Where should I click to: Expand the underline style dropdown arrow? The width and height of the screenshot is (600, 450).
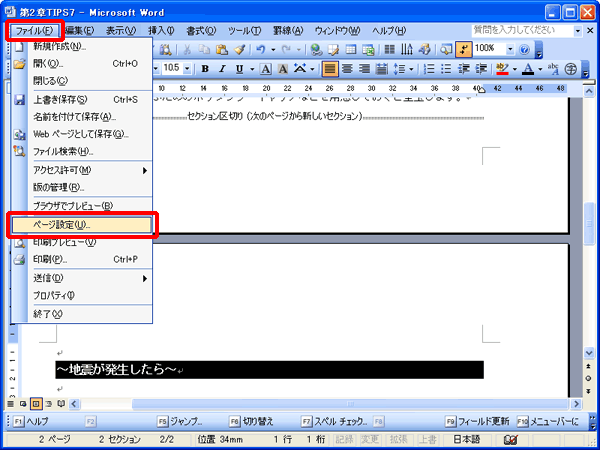click(x=252, y=69)
